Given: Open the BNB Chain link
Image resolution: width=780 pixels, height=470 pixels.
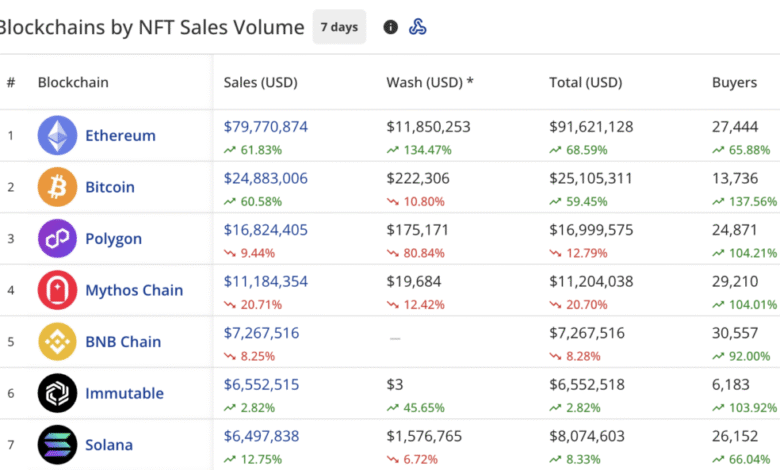Looking at the screenshot, I should (x=123, y=342).
